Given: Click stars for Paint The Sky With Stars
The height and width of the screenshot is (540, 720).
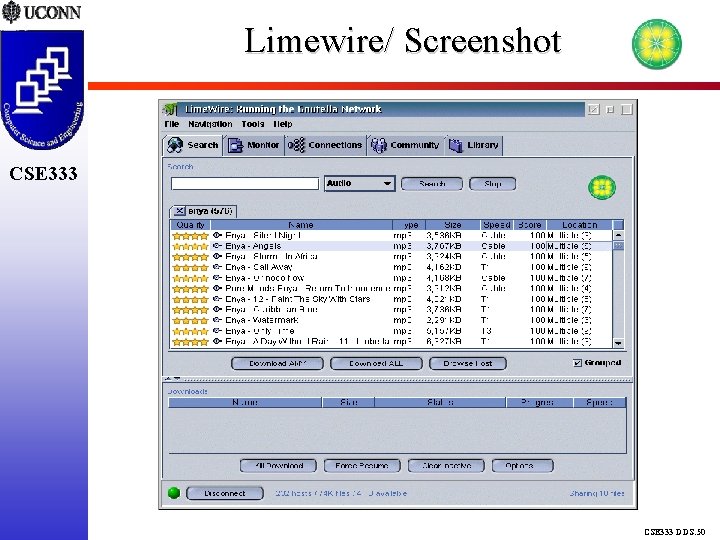Looking at the screenshot, I should click(x=190, y=299).
